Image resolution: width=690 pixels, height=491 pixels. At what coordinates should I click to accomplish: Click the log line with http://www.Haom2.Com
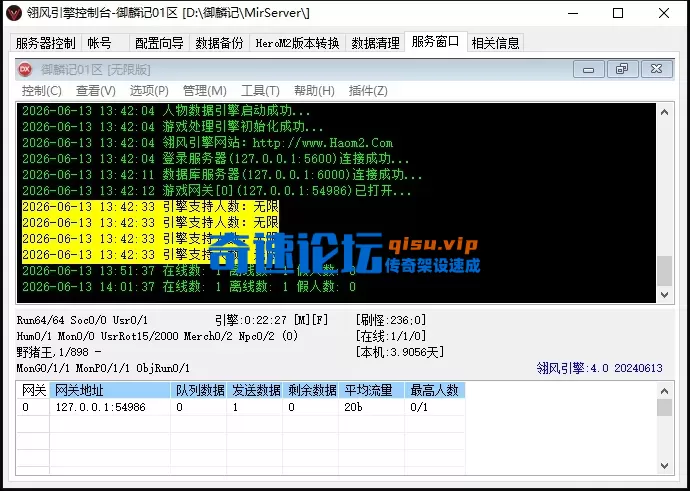208,143
